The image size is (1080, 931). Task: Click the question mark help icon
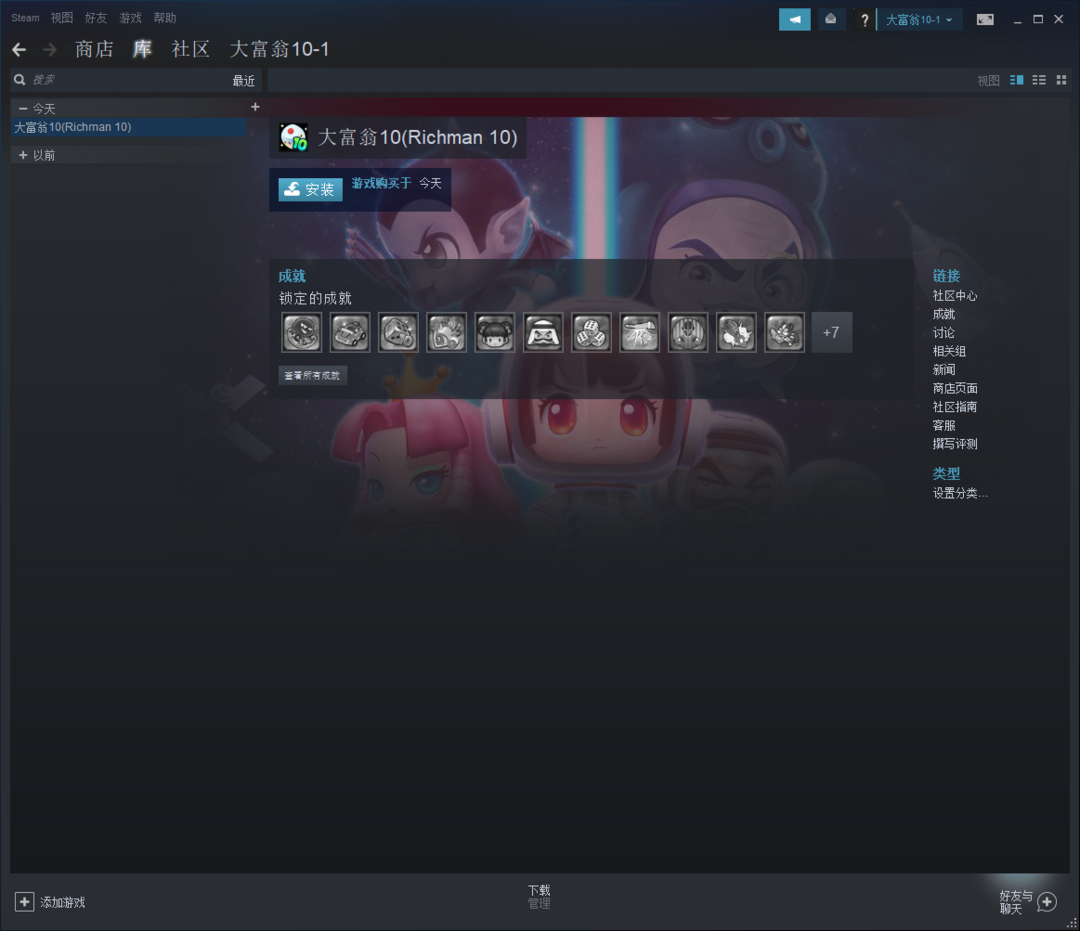click(x=865, y=20)
